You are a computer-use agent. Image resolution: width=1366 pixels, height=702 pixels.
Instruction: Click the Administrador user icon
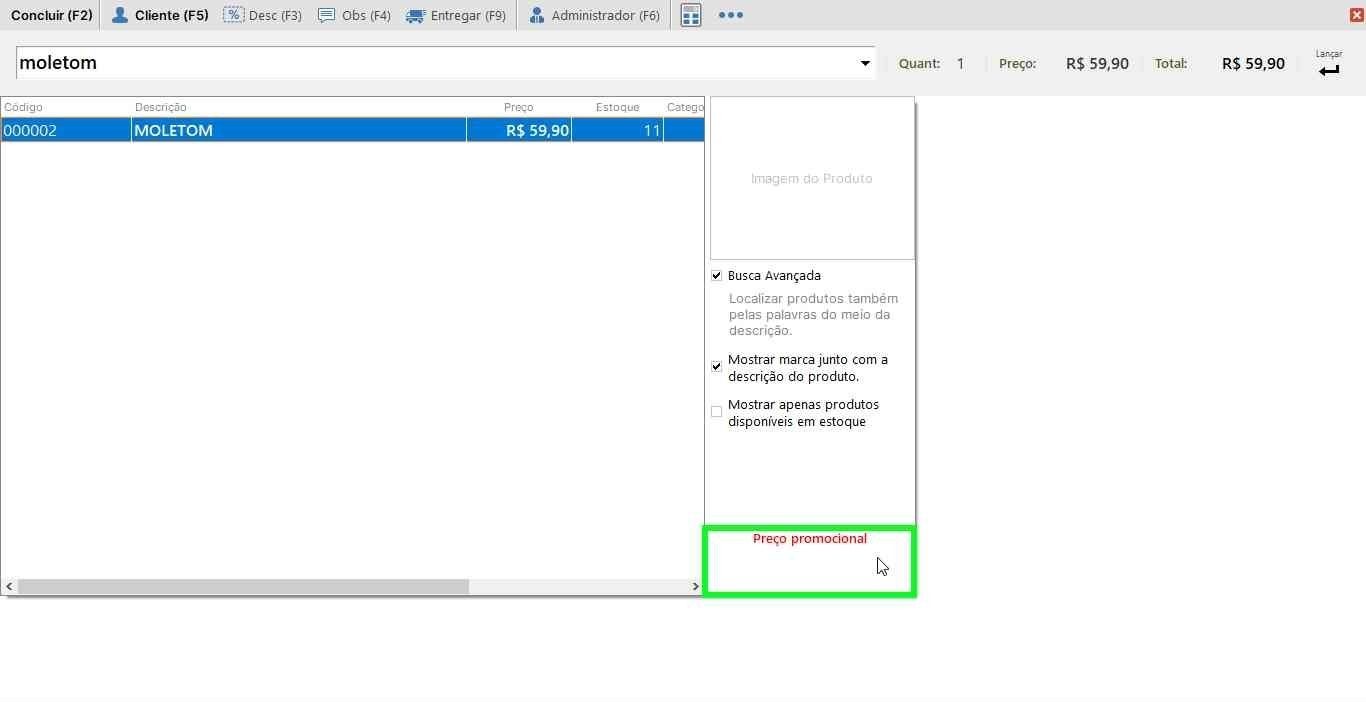pos(537,15)
